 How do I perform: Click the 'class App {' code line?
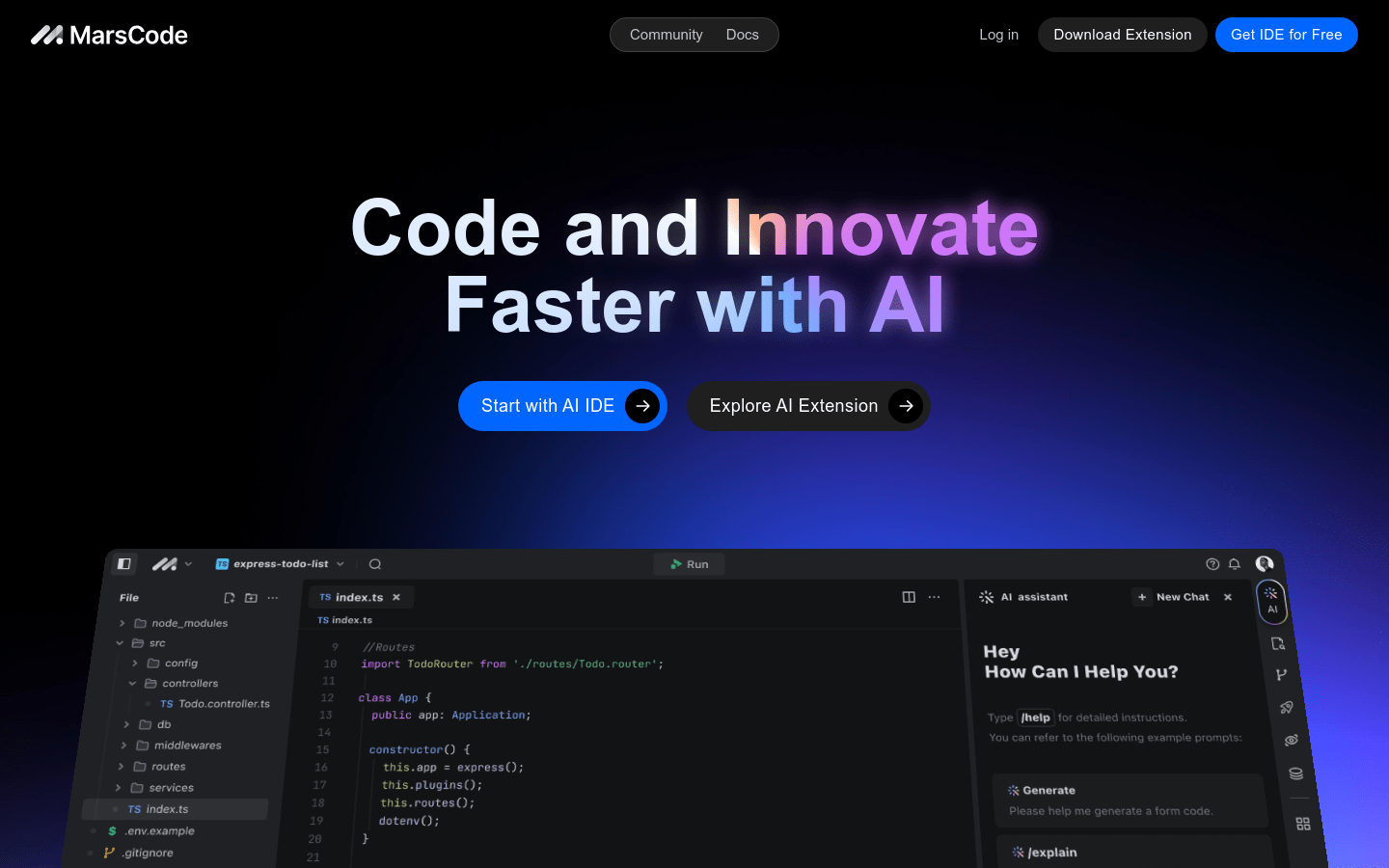point(395,698)
